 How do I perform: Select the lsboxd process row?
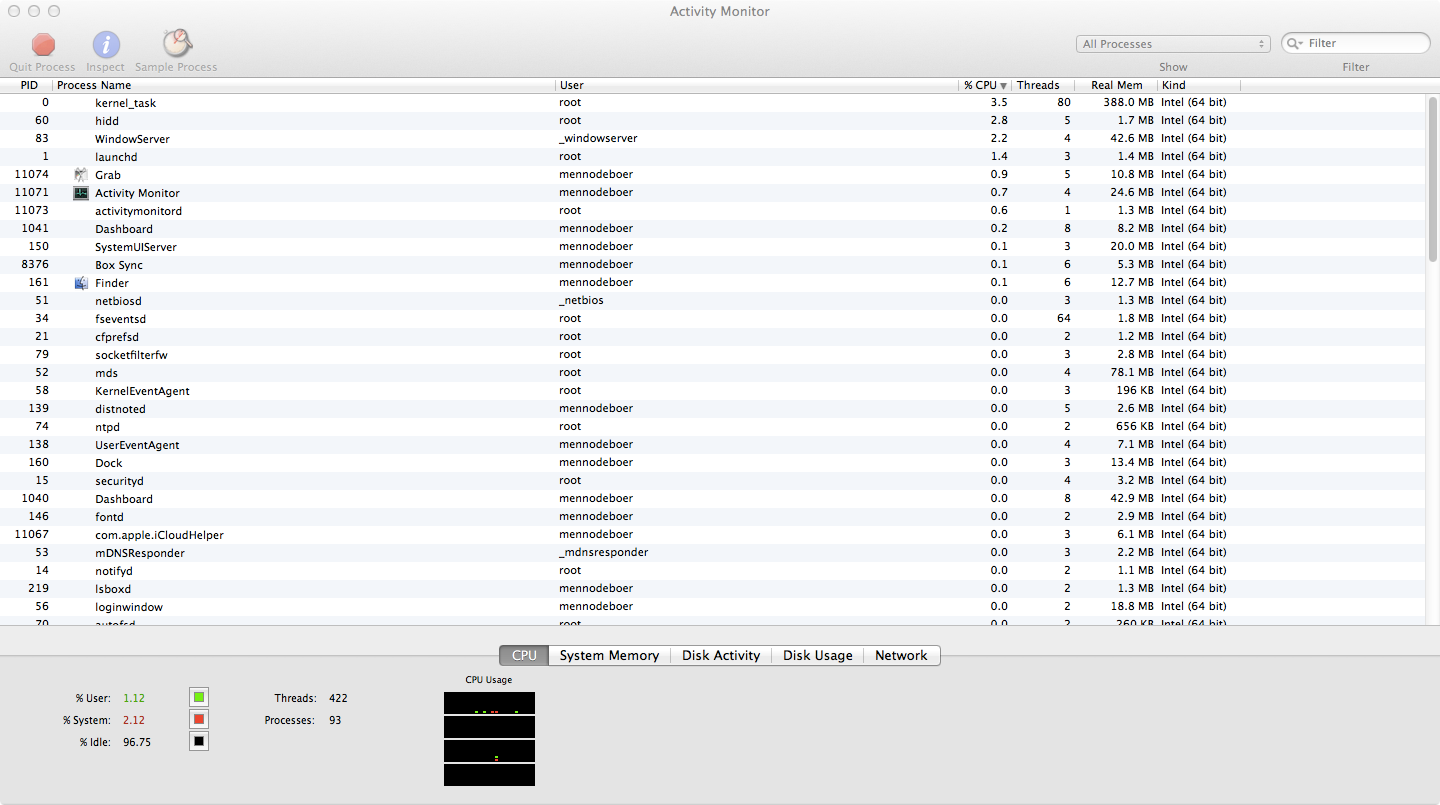click(x=713, y=589)
